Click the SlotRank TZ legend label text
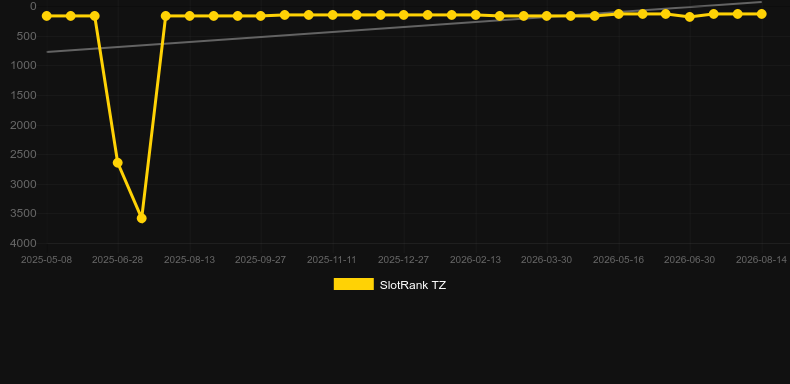 pos(413,285)
